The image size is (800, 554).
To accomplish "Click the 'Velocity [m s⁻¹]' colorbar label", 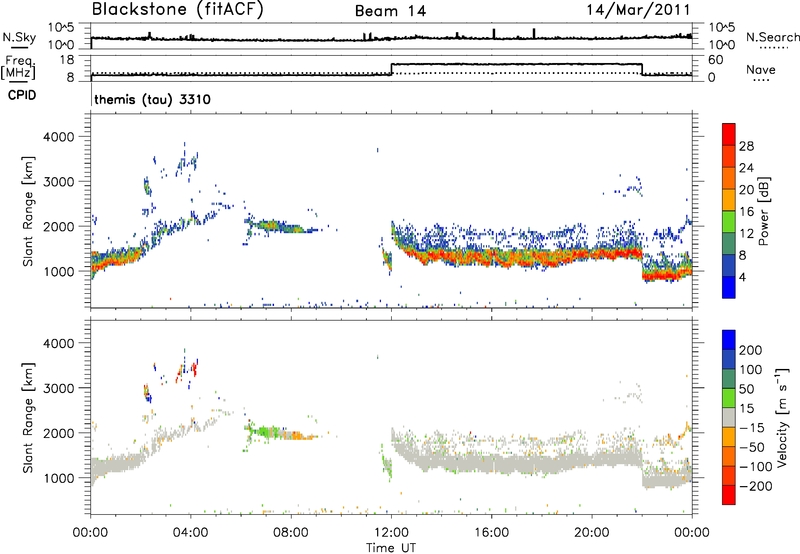I will point(782,417).
